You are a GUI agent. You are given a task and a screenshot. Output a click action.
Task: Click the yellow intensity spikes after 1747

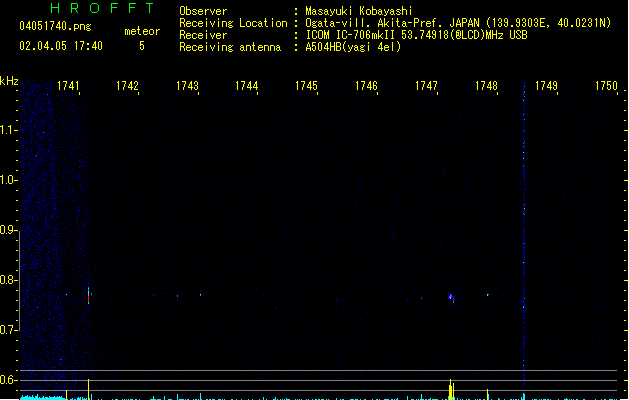451,389
